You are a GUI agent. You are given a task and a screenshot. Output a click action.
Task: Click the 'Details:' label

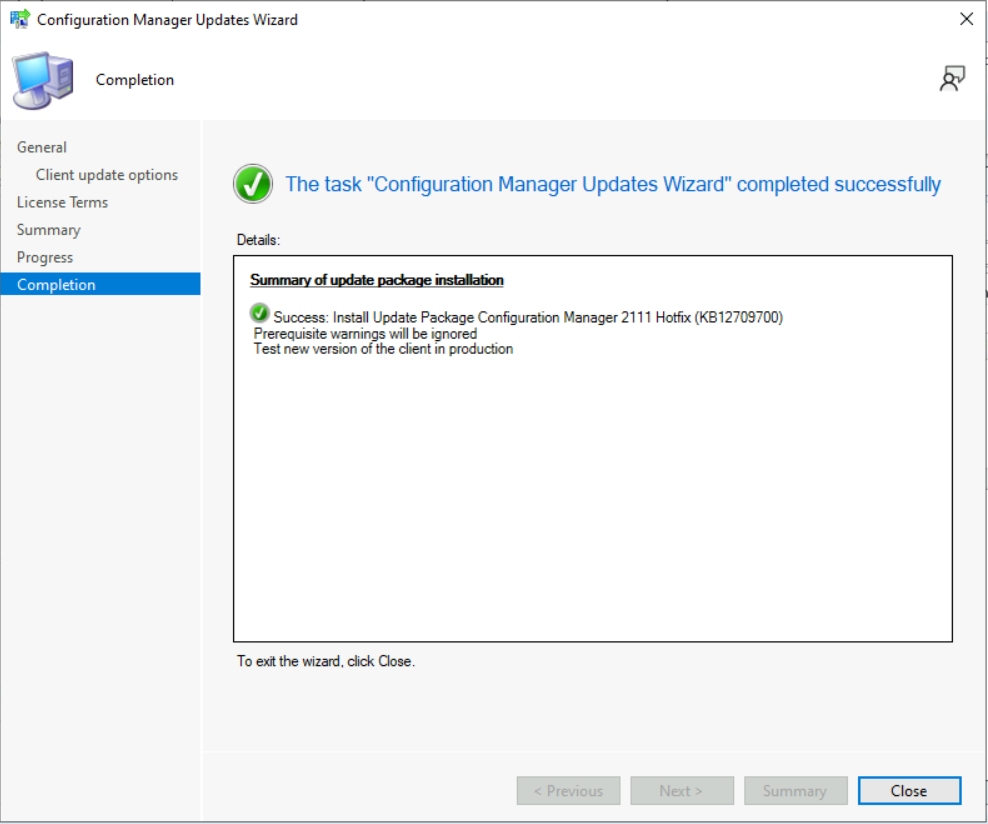[x=258, y=240]
